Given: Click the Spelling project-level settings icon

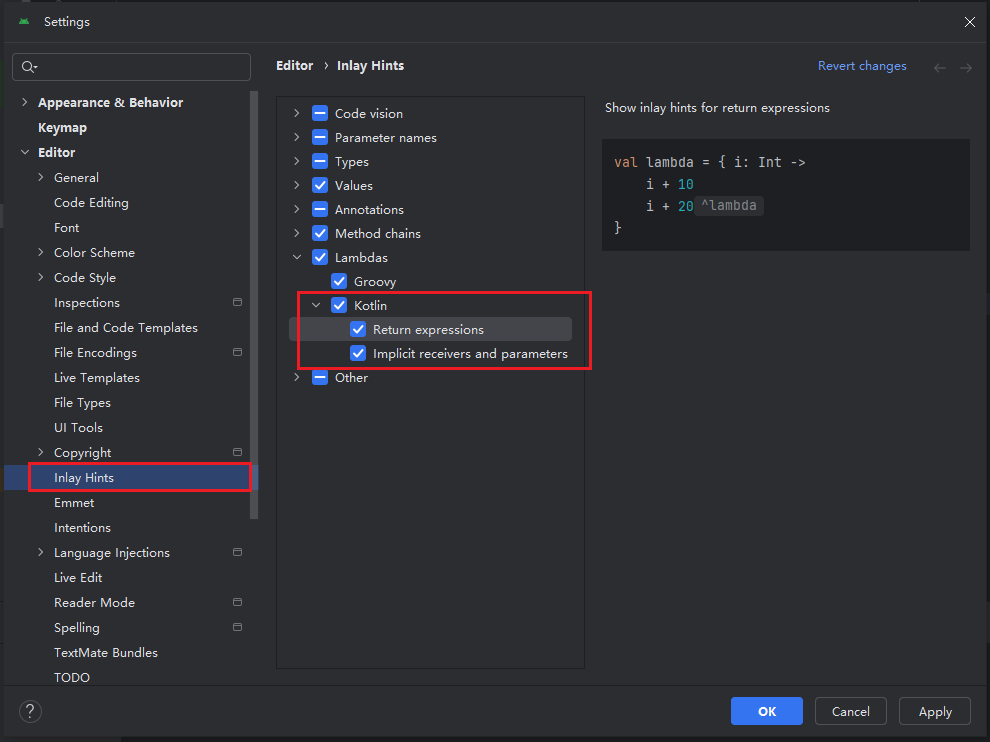Looking at the screenshot, I should pyautogui.click(x=237, y=627).
